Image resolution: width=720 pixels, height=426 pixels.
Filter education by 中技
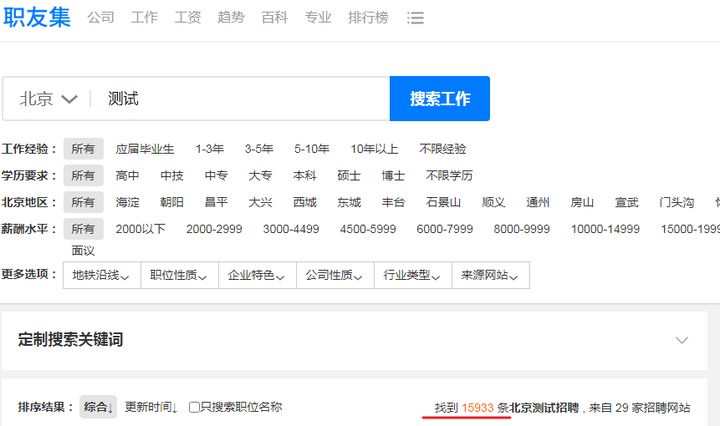172,176
